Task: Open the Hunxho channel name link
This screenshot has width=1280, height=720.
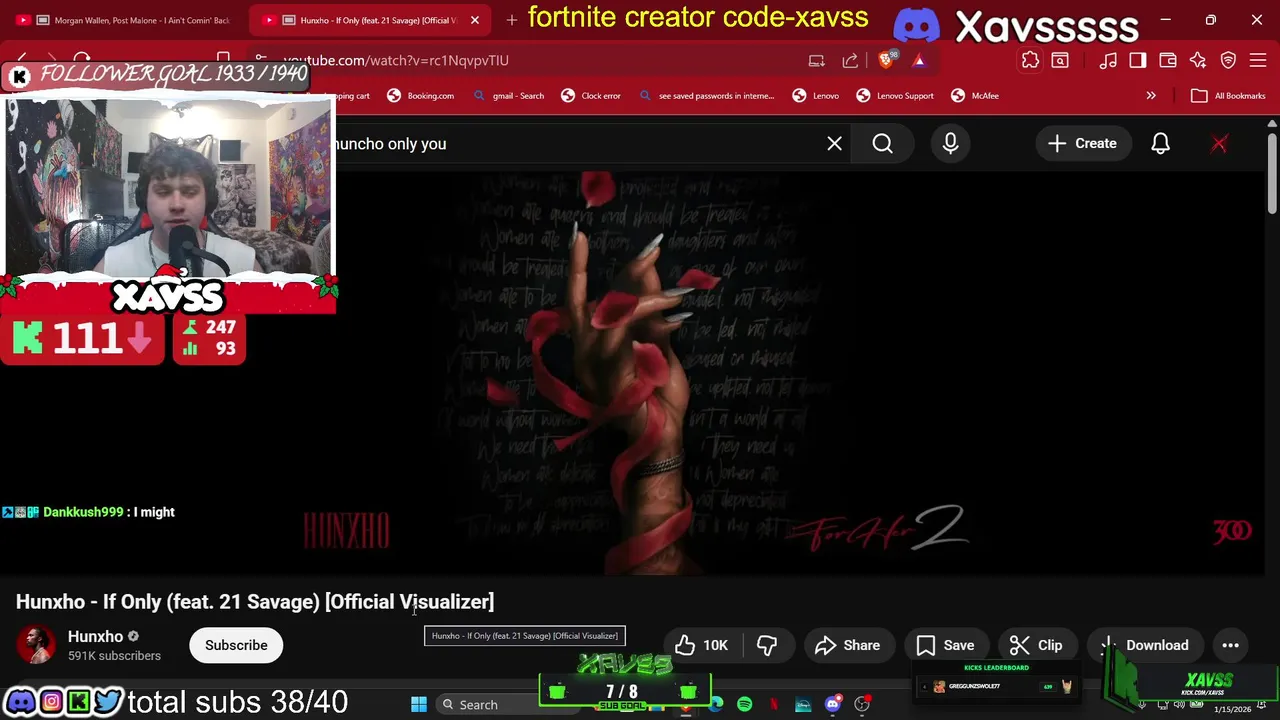Action: click(x=95, y=636)
